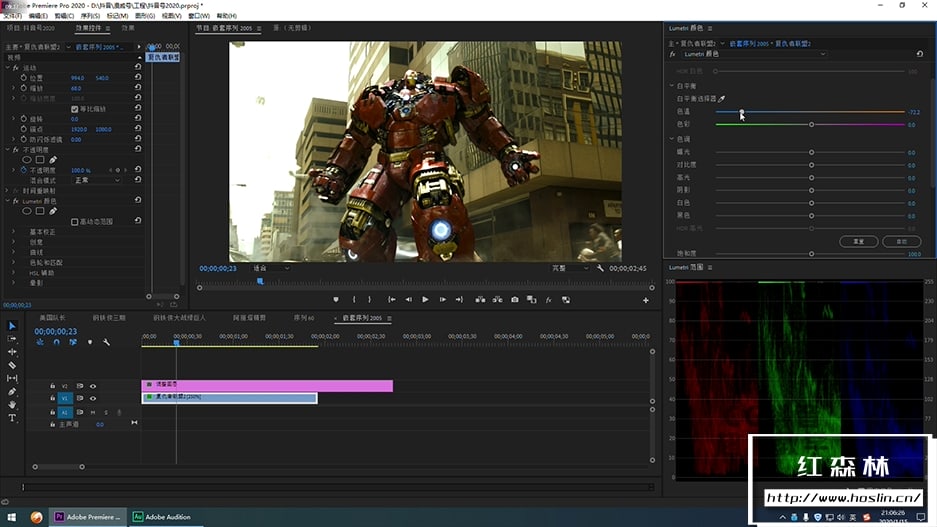Toggle the Opacity stopwatch animation
This screenshot has width=937, height=527.
(24, 170)
